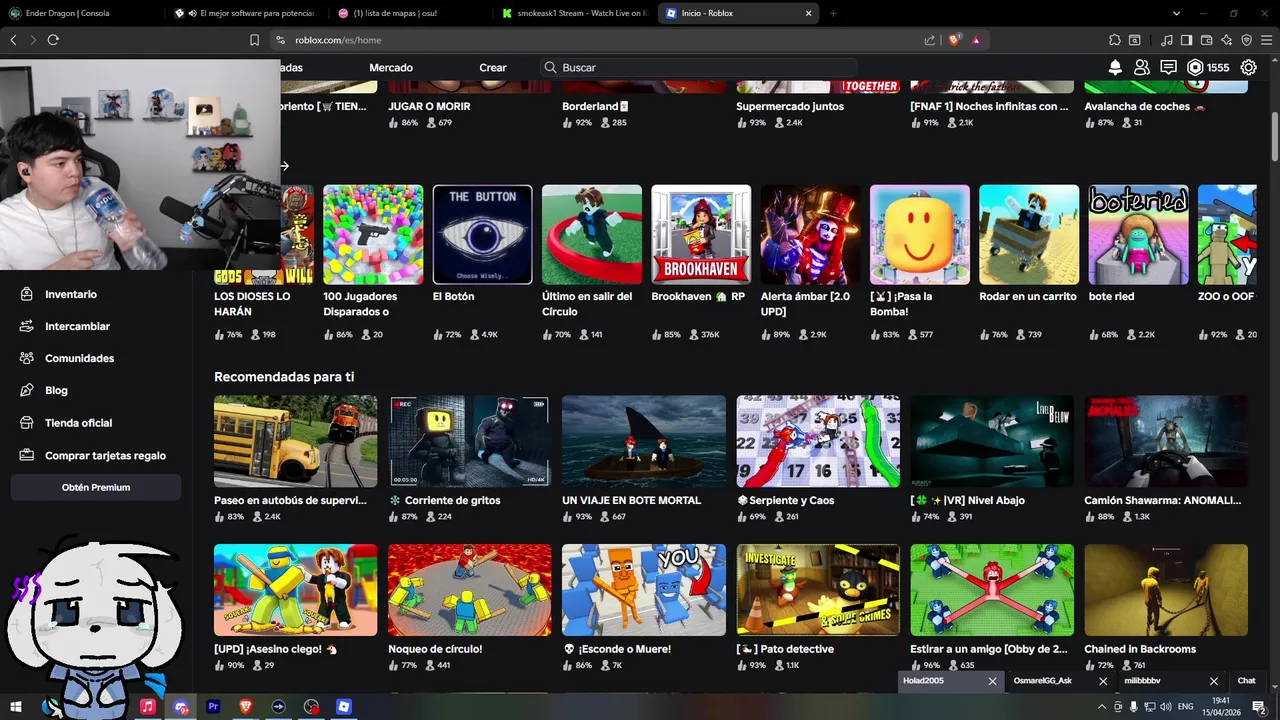Close the Inicio - Roblox tab
Viewport: 1280px width, 720px height.
pyautogui.click(x=808, y=13)
